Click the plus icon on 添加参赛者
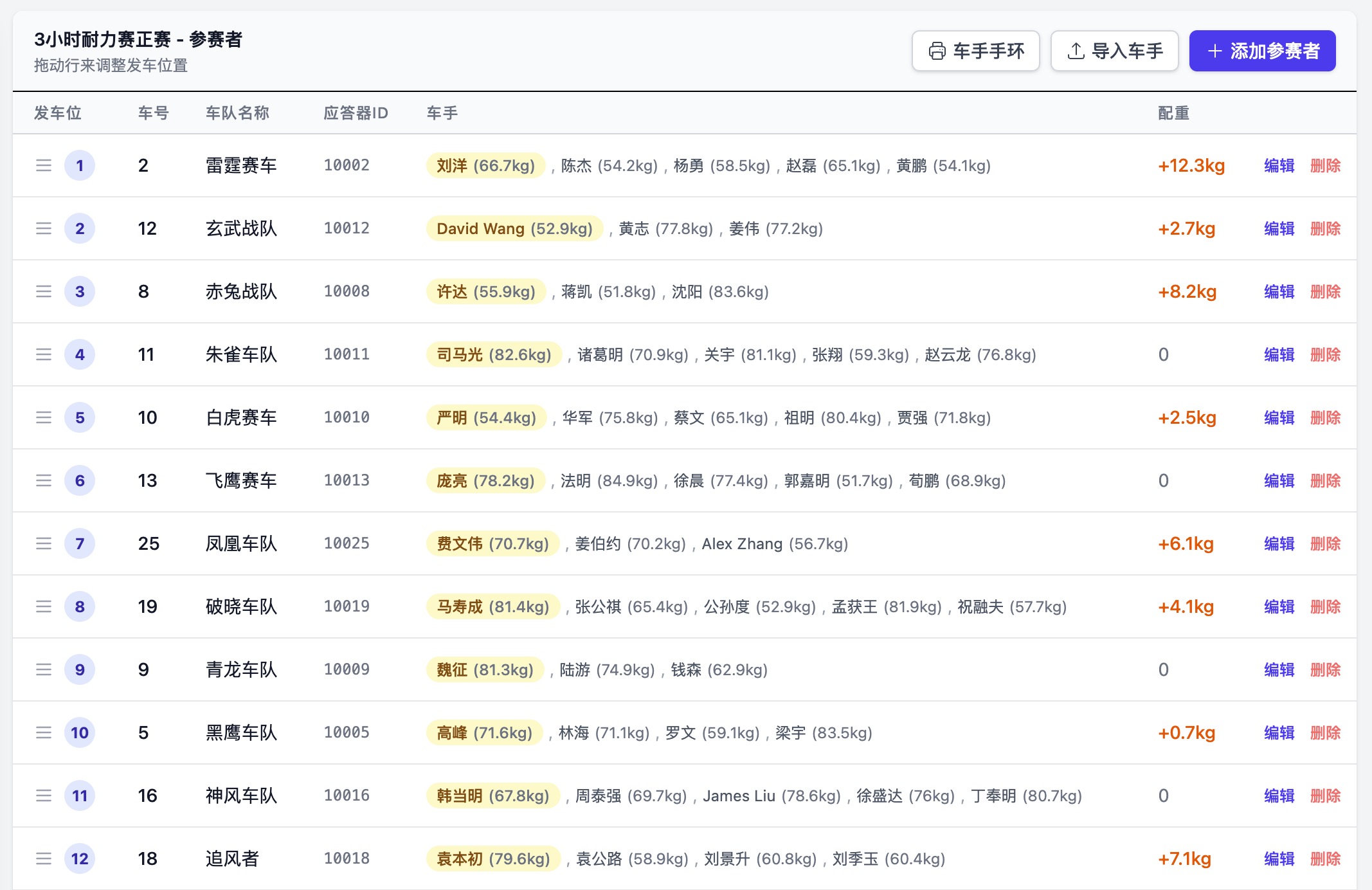Screen dimensions: 1372x890 pyautogui.click(x=1214, y=51)
